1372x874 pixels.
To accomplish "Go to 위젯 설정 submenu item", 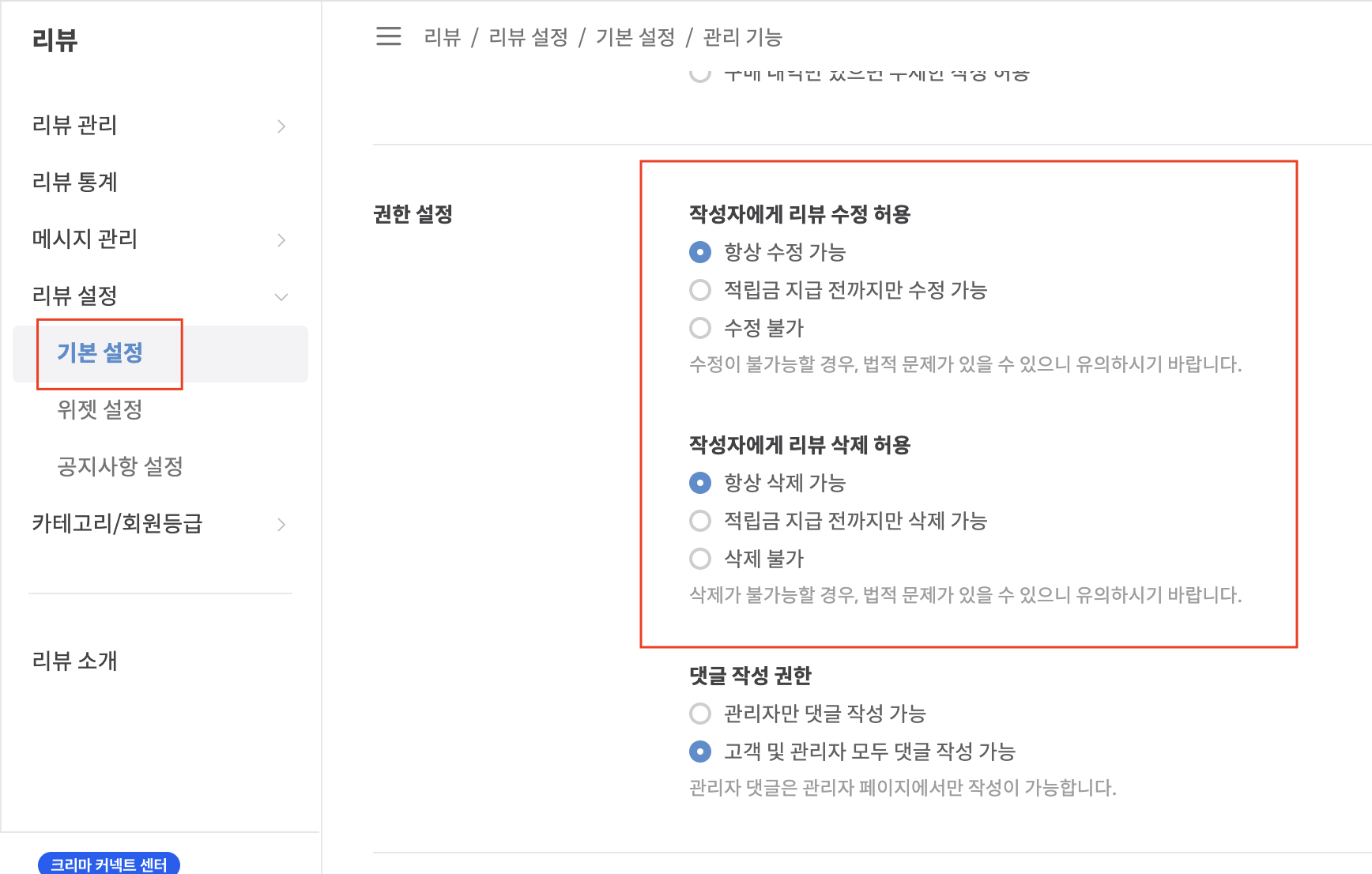I will pos(100,409).
